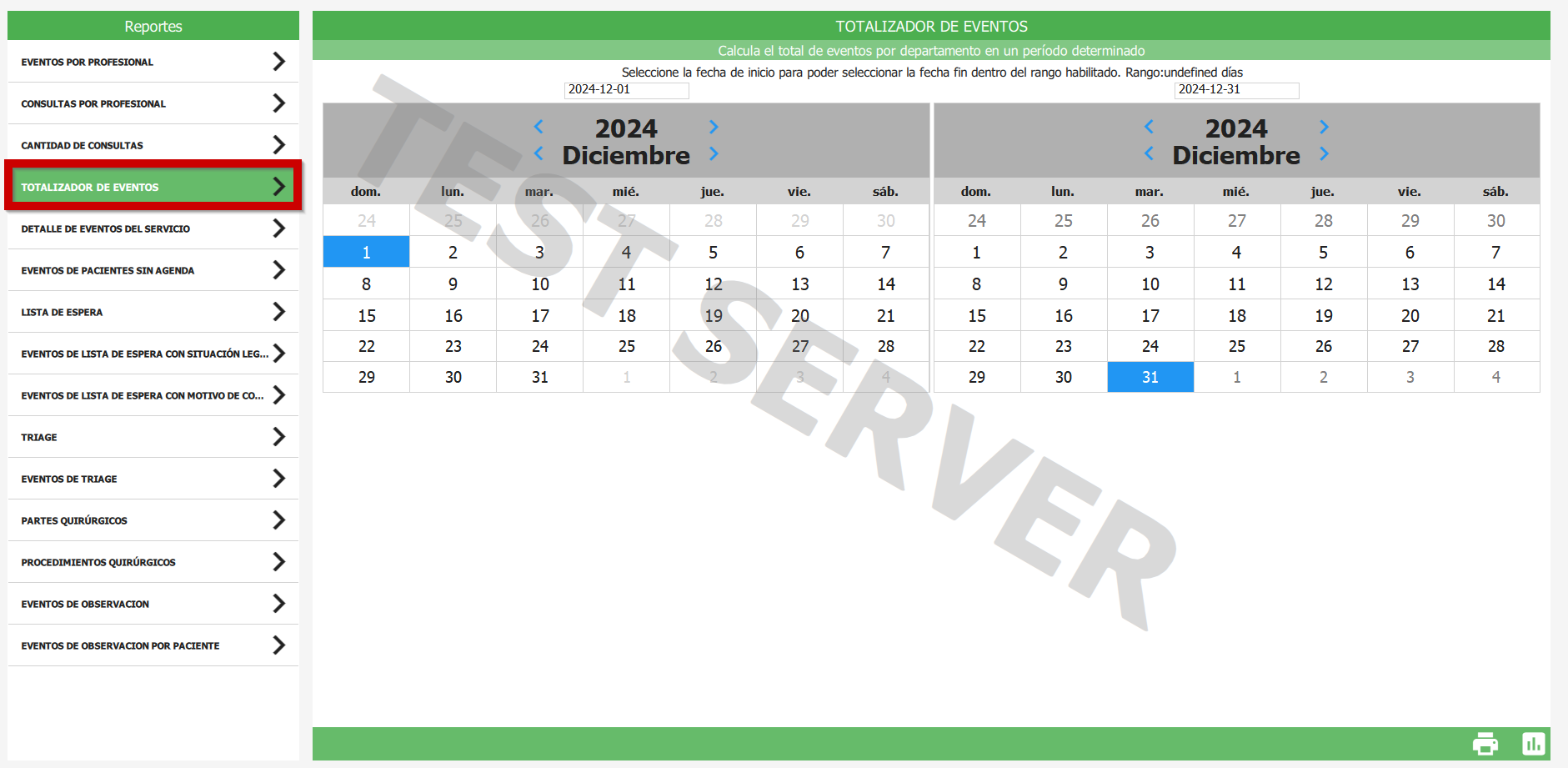
Task: Click the start date field 2024-12-01
Action: tap(626, 90)
